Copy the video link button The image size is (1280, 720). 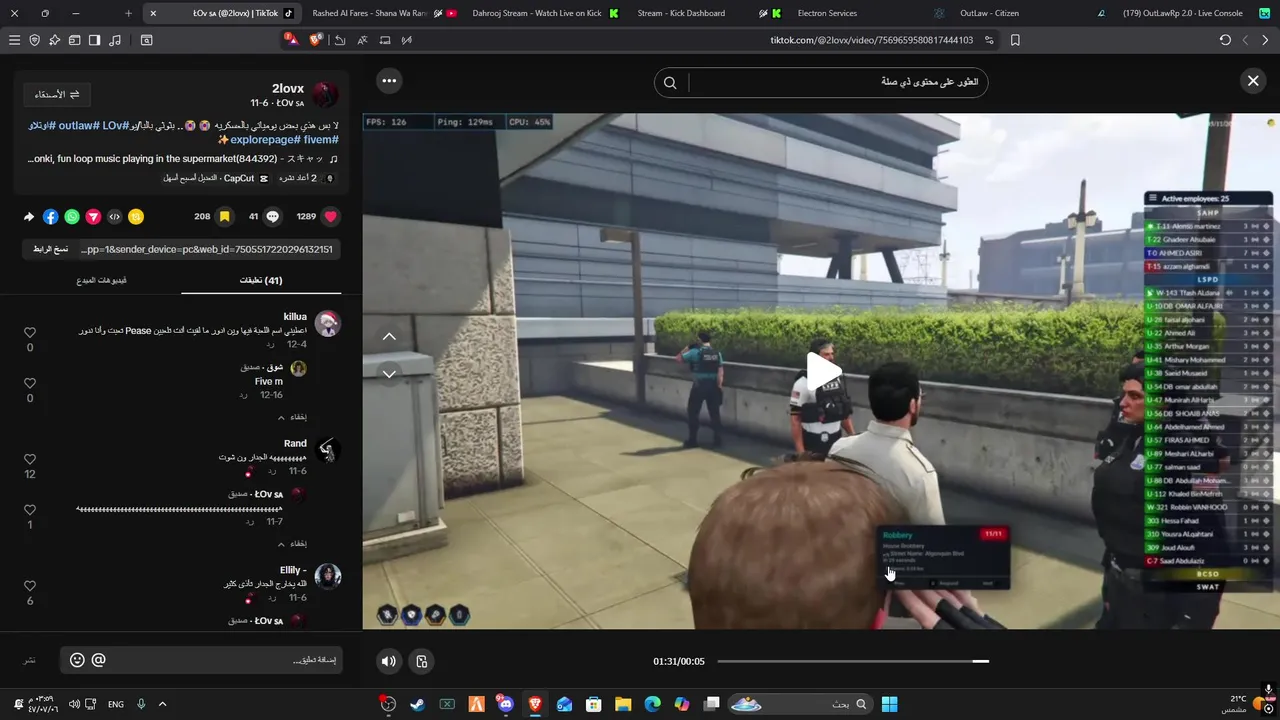(50, 249)
